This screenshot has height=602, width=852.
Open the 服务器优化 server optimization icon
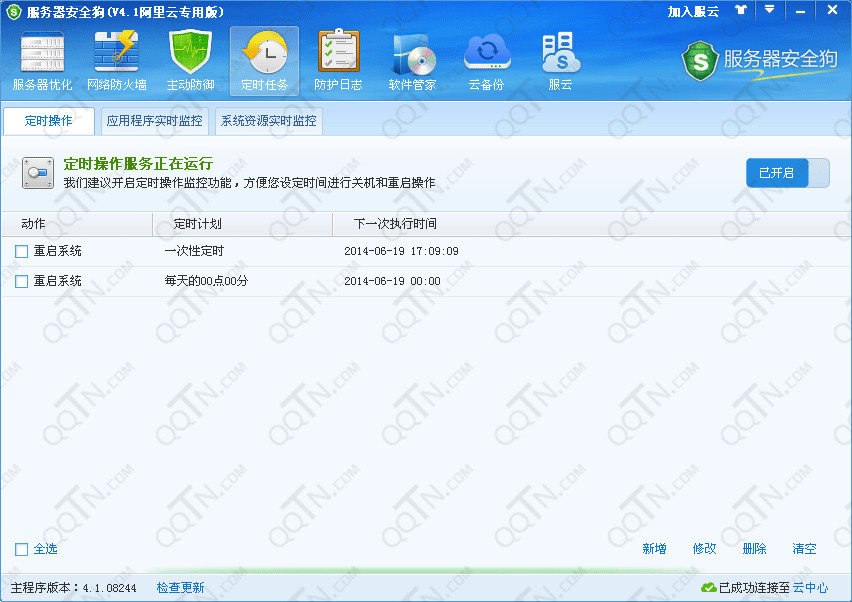[42, 61]
